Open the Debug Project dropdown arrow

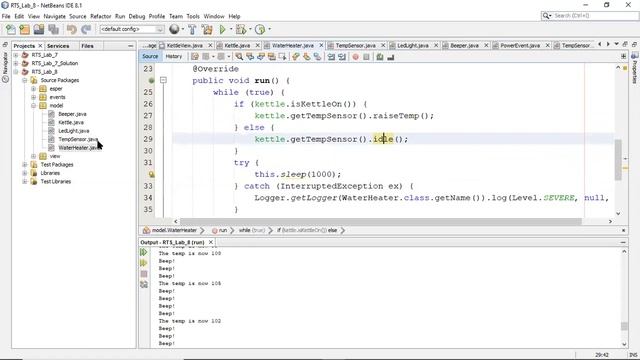click(x=250, y=29)
